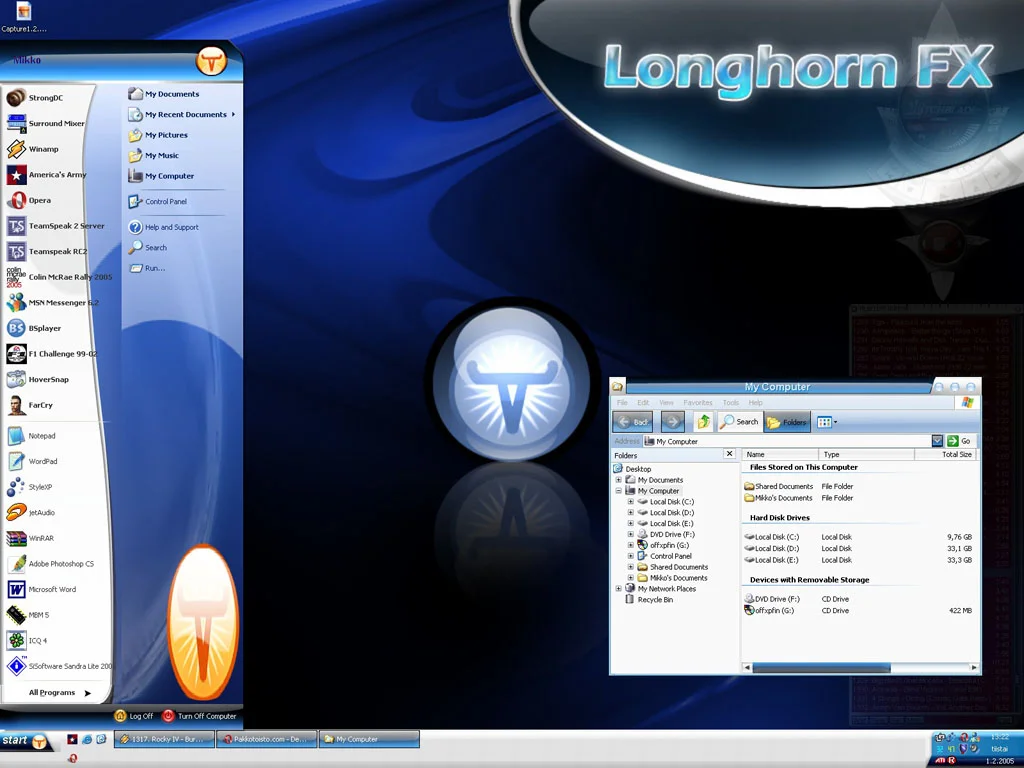The image size is (1024, 768).
Task: Open Opera browser from the pinned list
Action: [x=38, y=200]
